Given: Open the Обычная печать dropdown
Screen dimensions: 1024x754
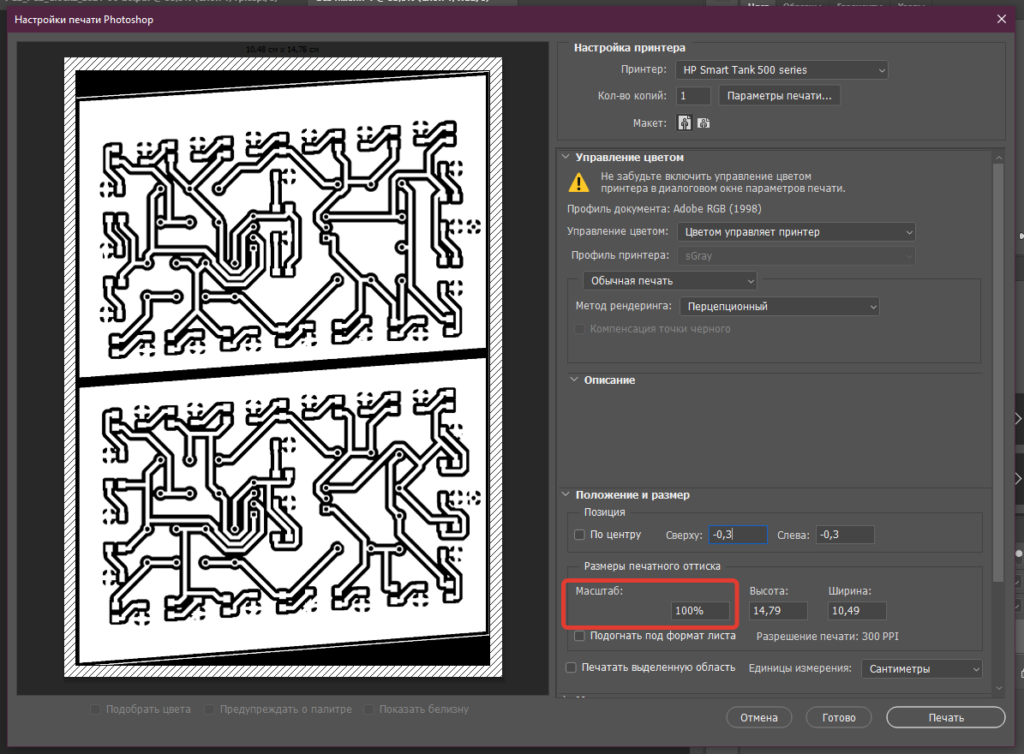Looking at the screenshot, I should click(669, 281).
